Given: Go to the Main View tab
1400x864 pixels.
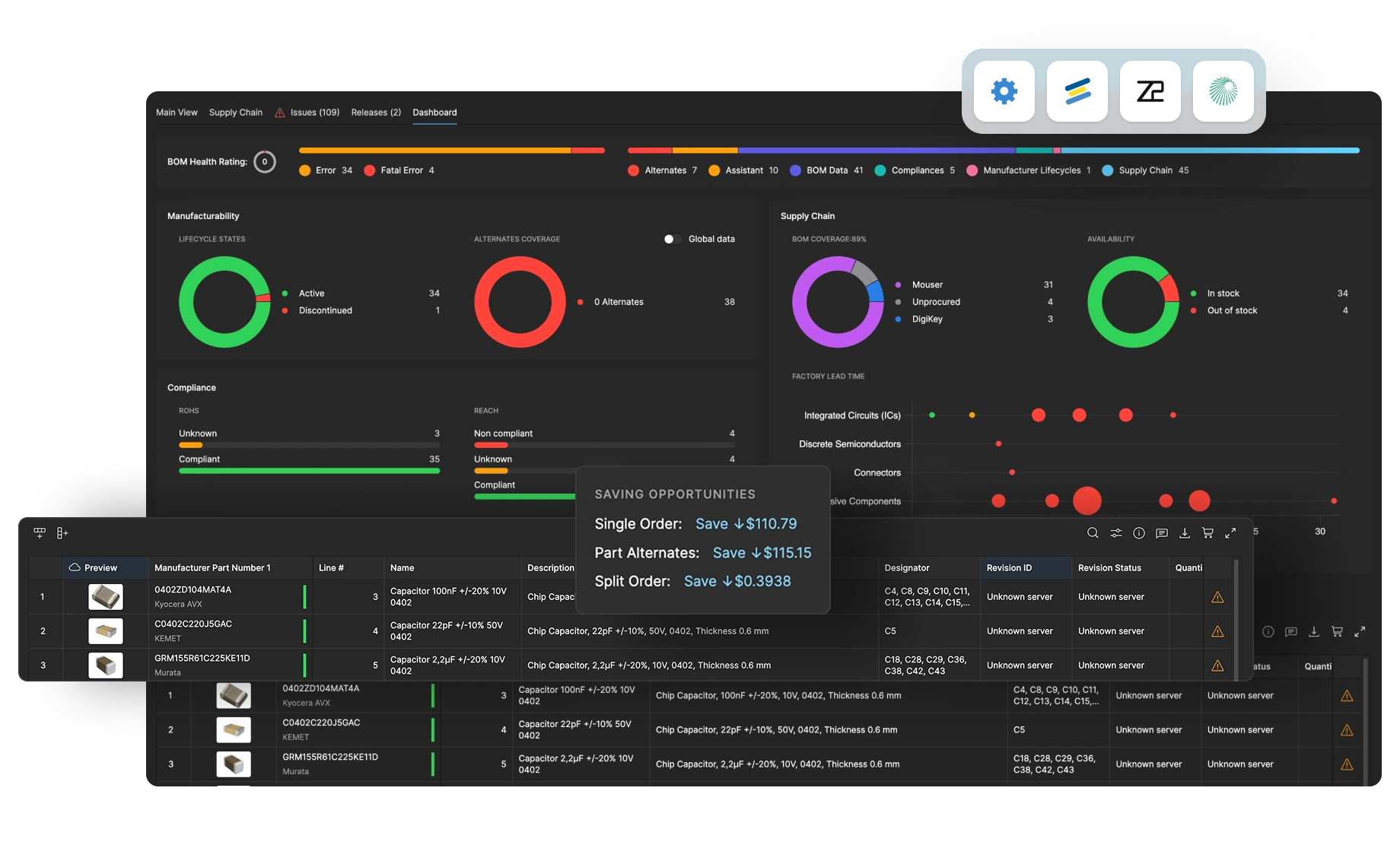Looking at the screenshot, I should click(177, 113).
